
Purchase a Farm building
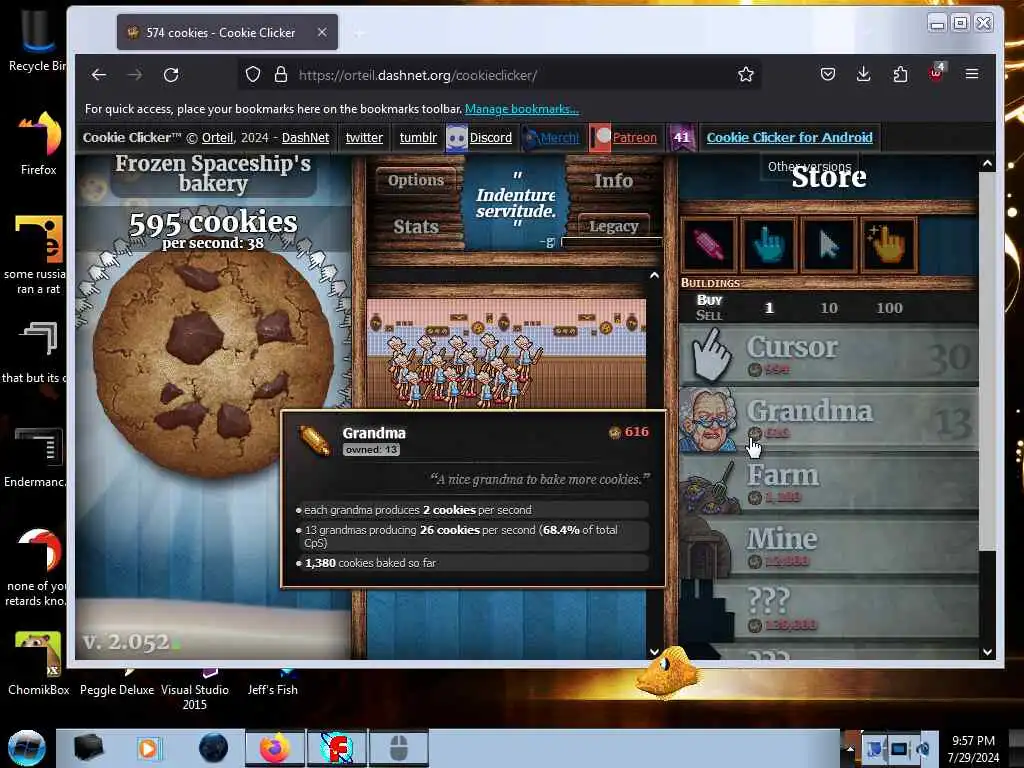pyautogui.click(x=829, y=483)
